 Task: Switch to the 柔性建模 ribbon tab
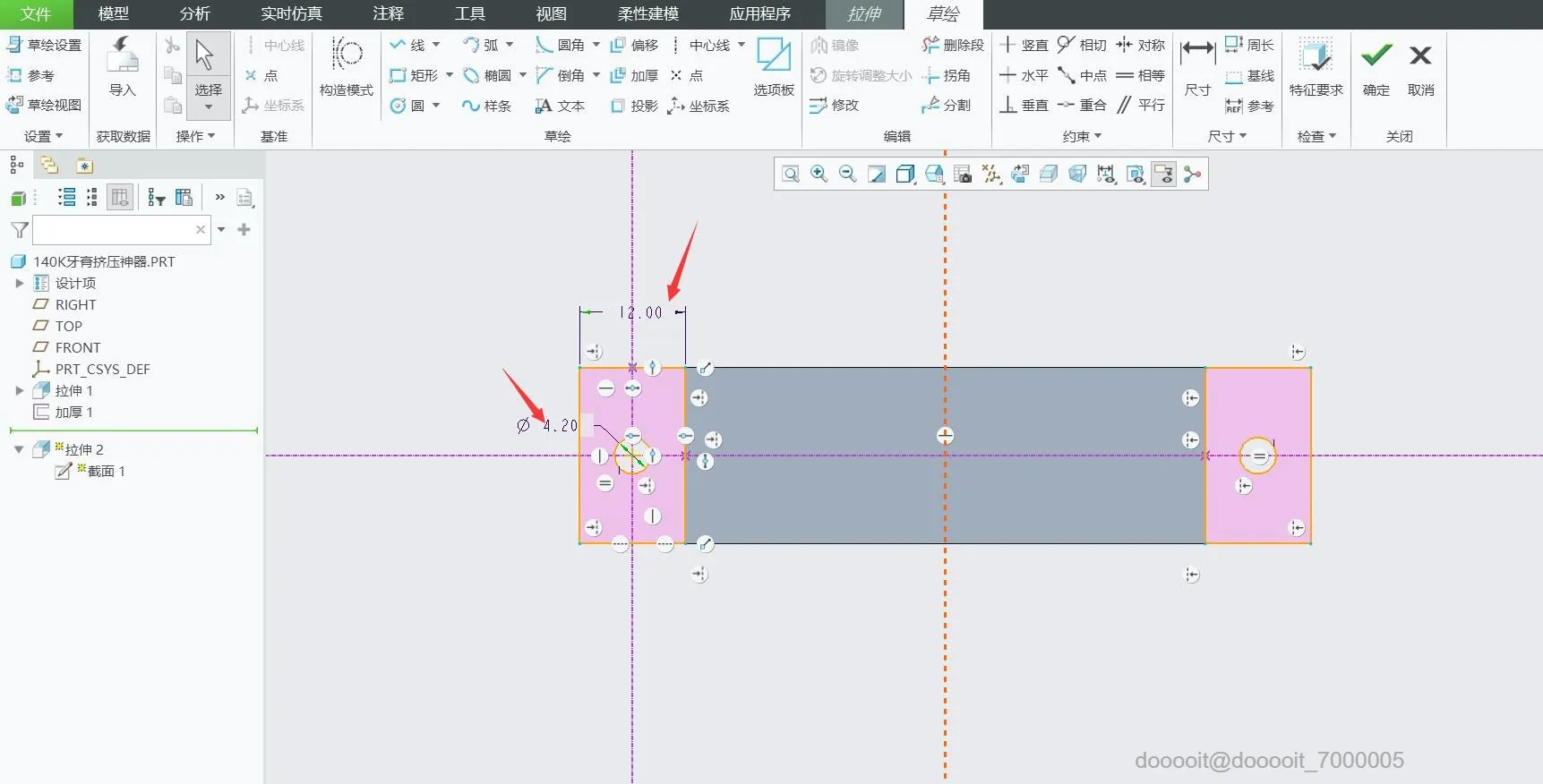click(648, 14)
